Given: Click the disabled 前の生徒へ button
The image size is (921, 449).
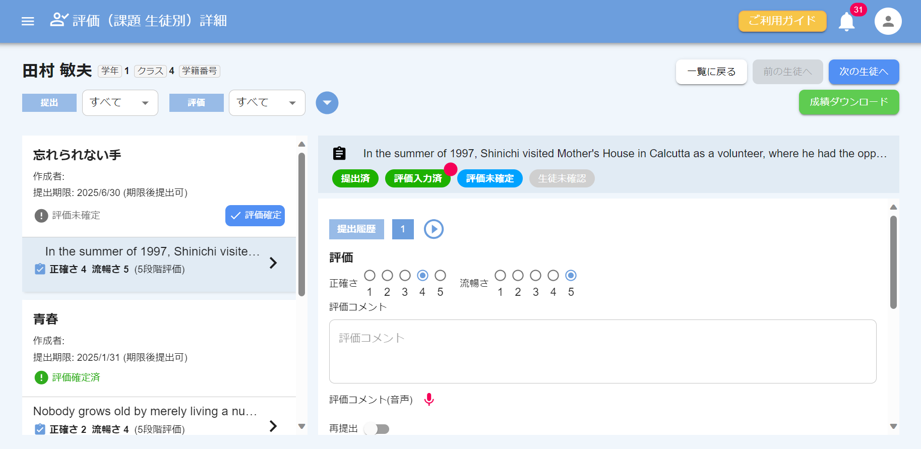Looking at the screenshot, I should coord(788,72).
